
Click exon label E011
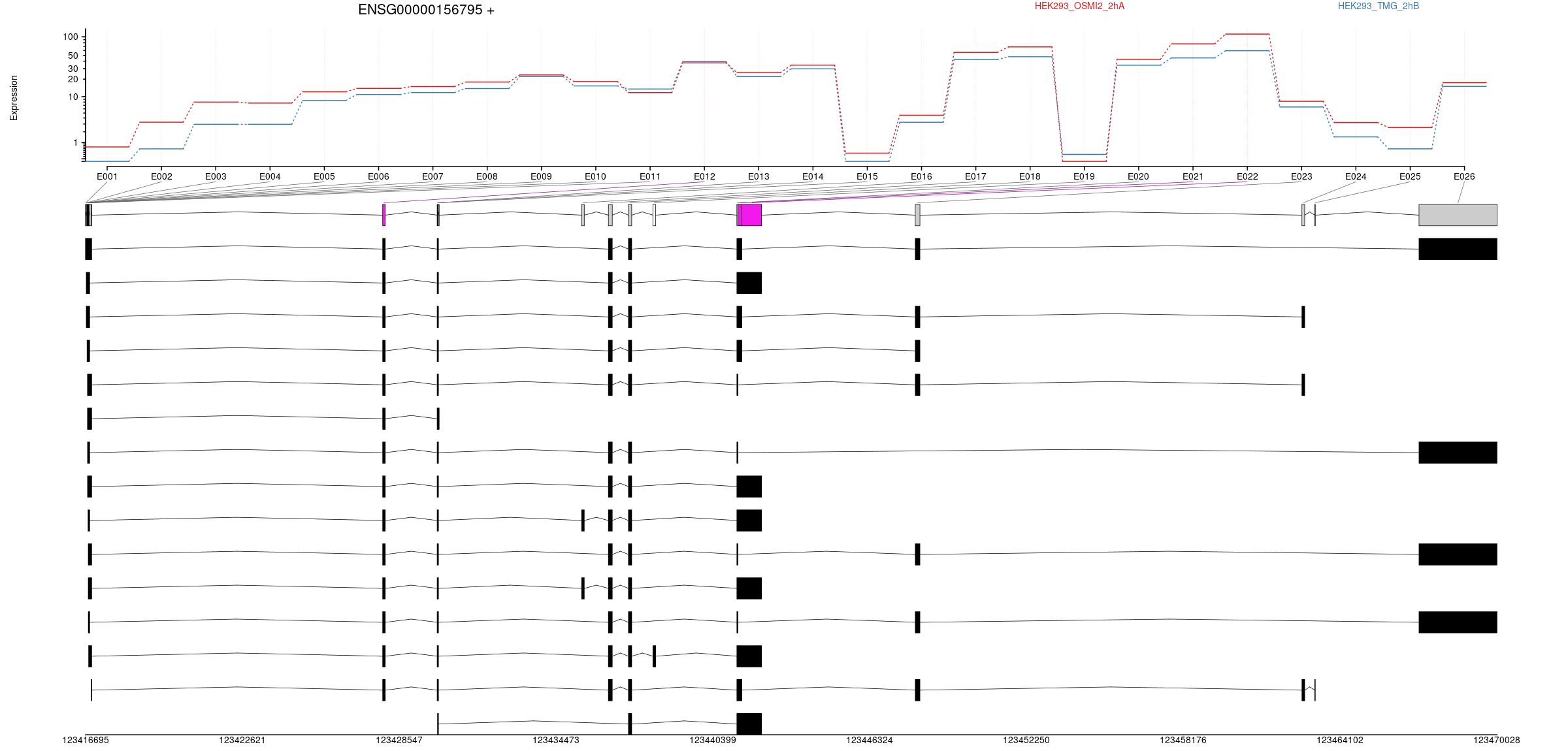[x=650, y=176]
